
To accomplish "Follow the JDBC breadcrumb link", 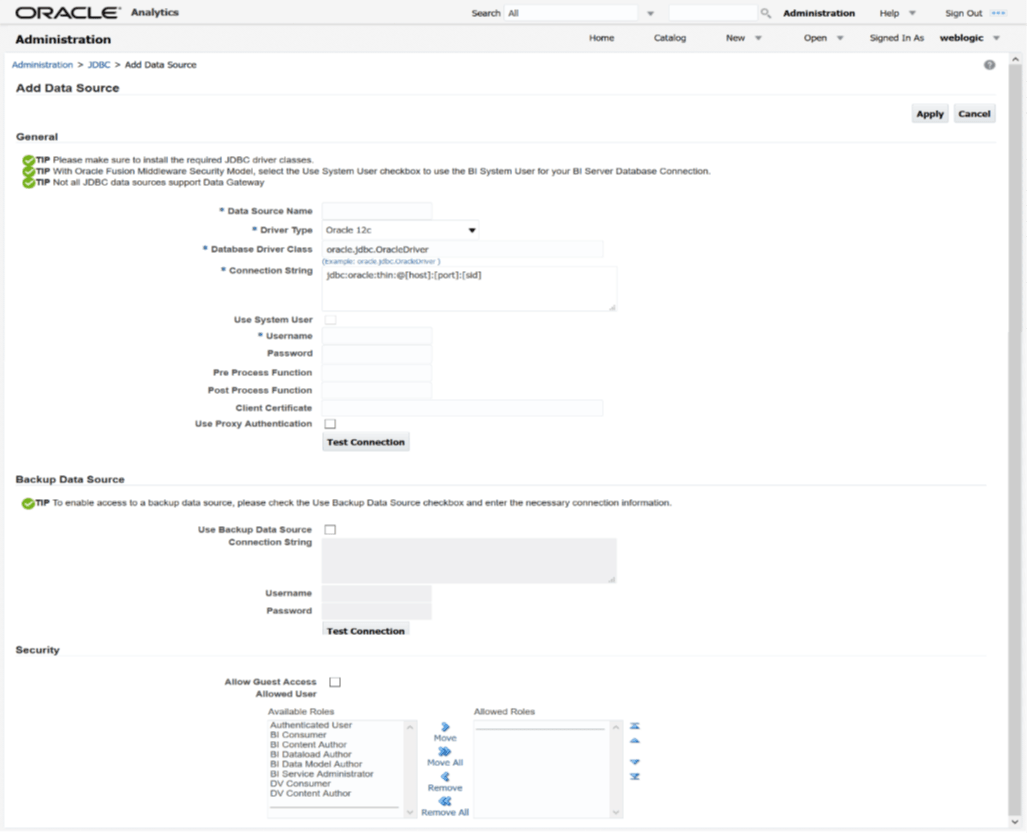I will (x=99, y=65).
